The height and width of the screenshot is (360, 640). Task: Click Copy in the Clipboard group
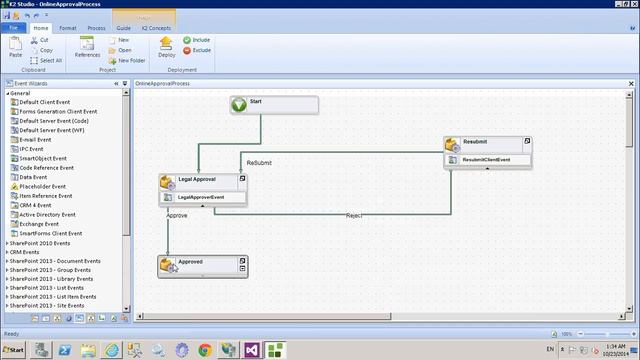[x=42, y=50]
